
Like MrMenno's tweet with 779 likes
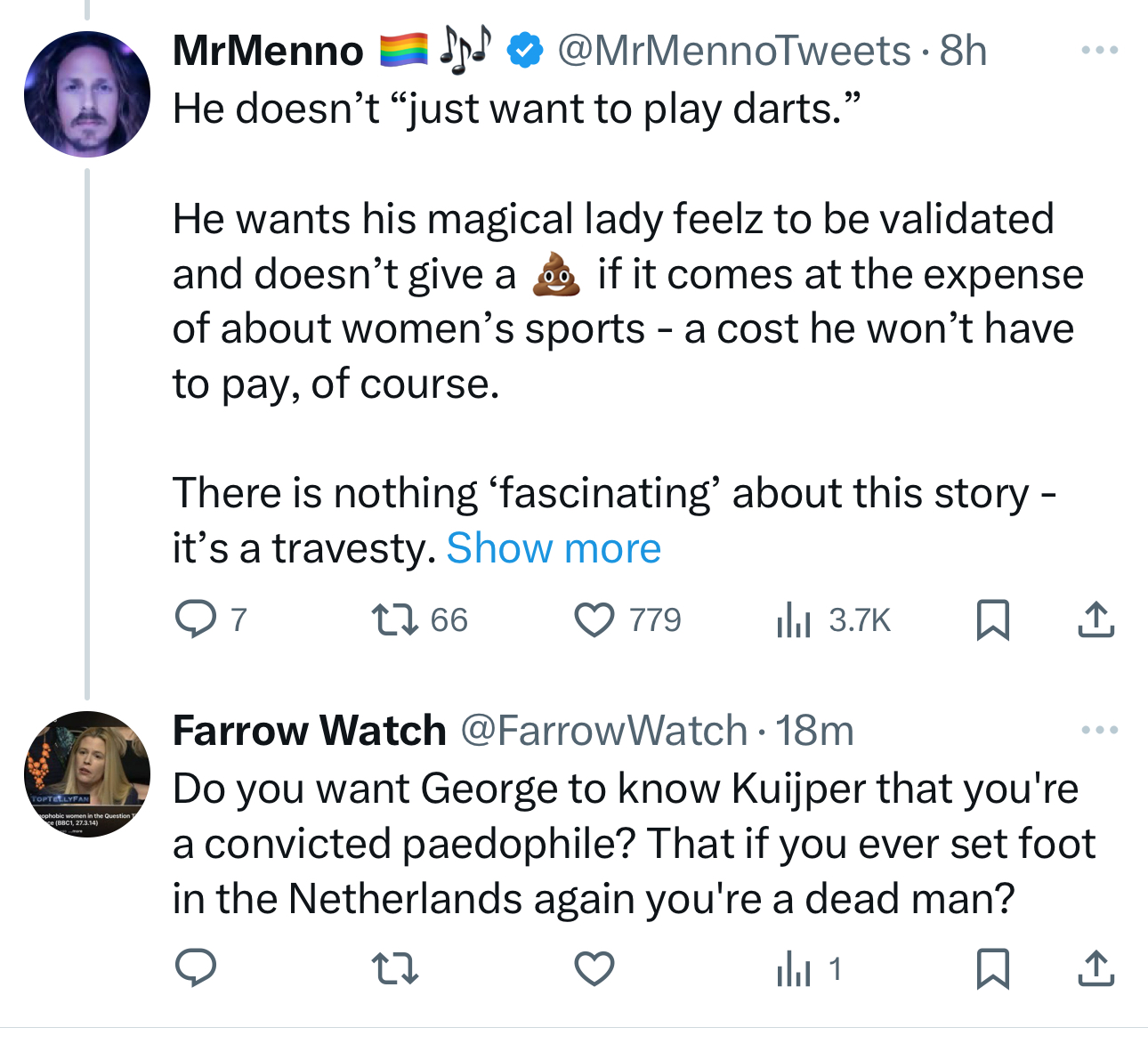point(594,619)
